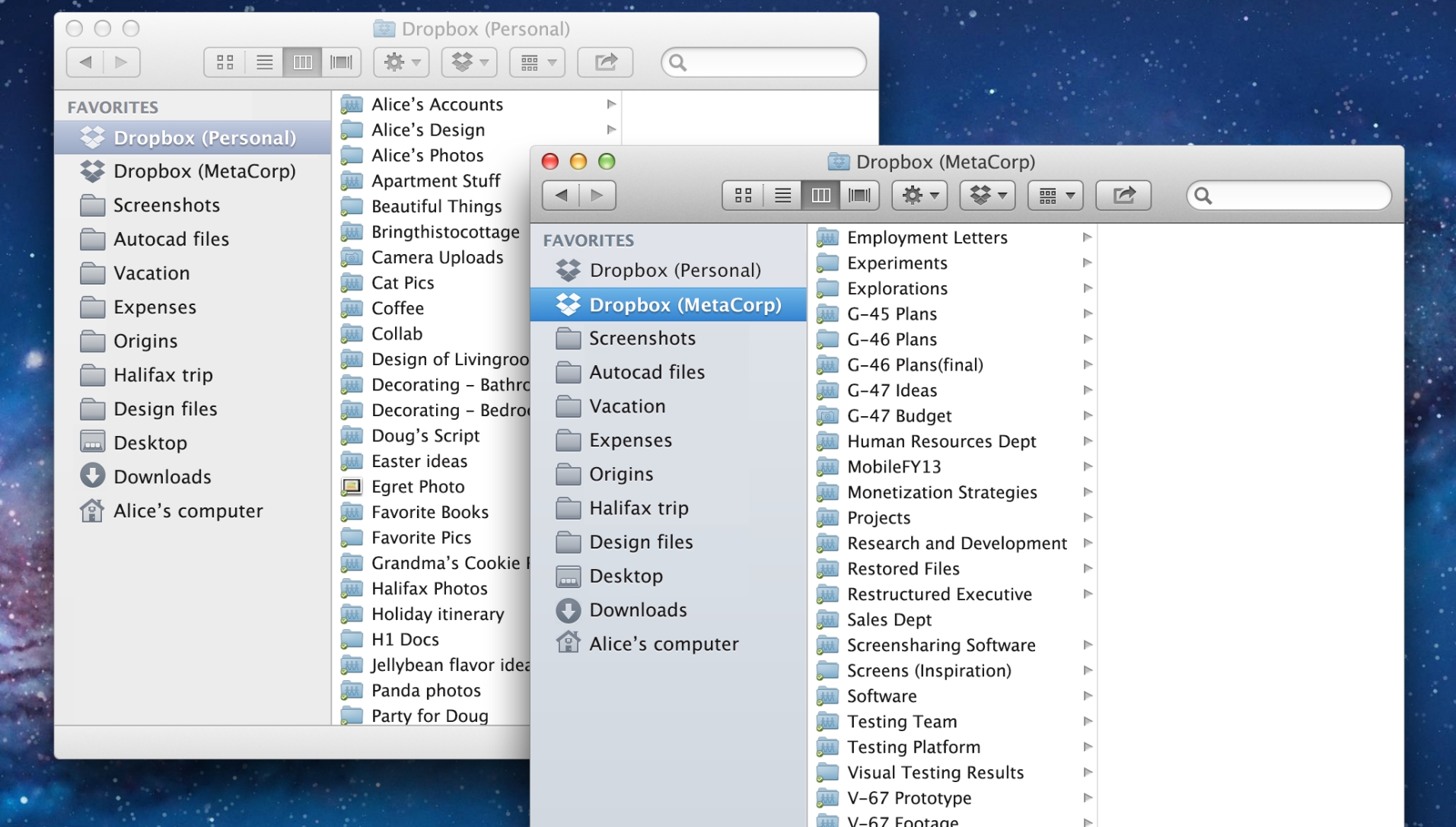Viewport: 1456px width, 827px height.
Task: Go forward in the Personal window
Action: [122, 62]
